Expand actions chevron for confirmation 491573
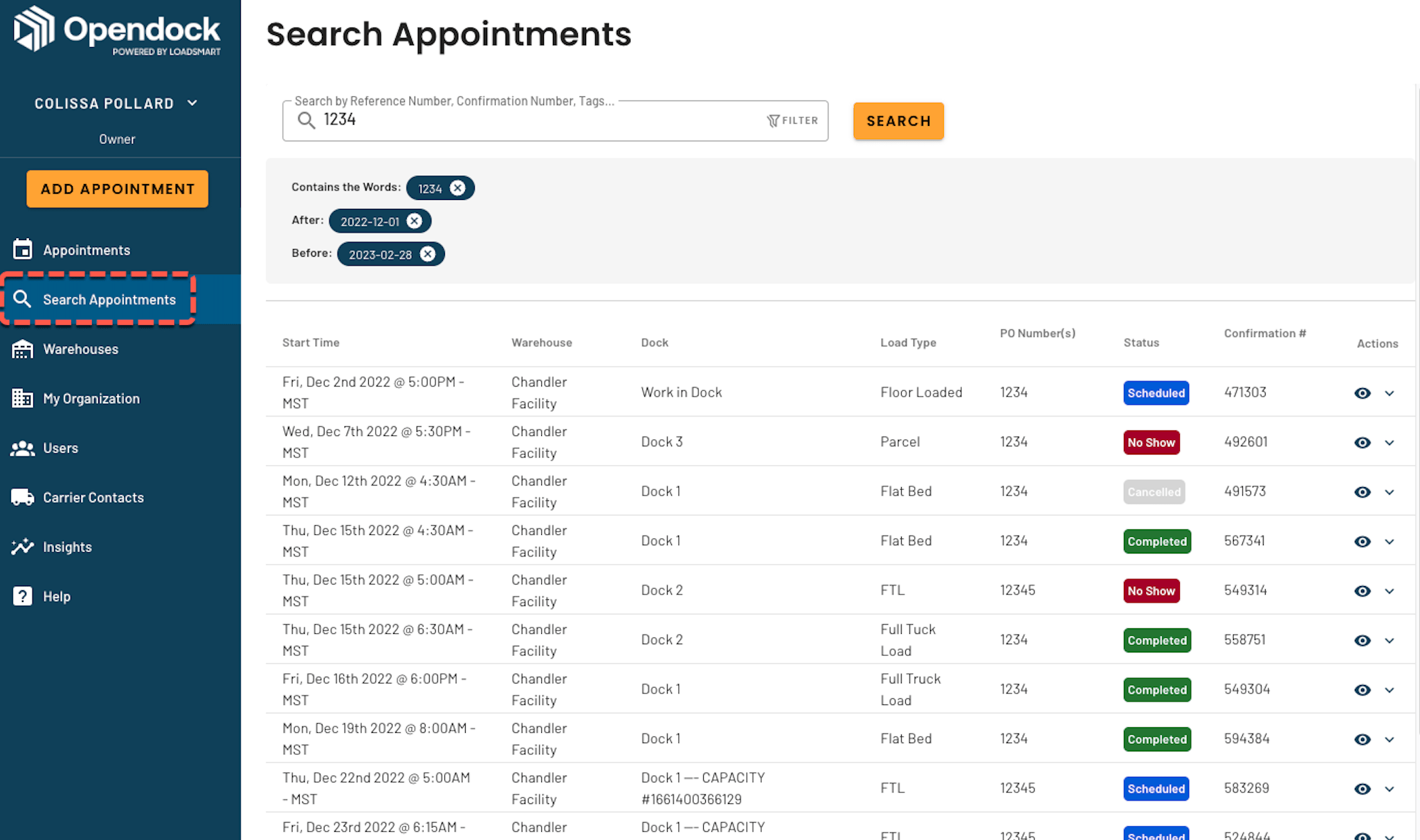The width and height of the screenshot is (1420, 840). 1389,492
